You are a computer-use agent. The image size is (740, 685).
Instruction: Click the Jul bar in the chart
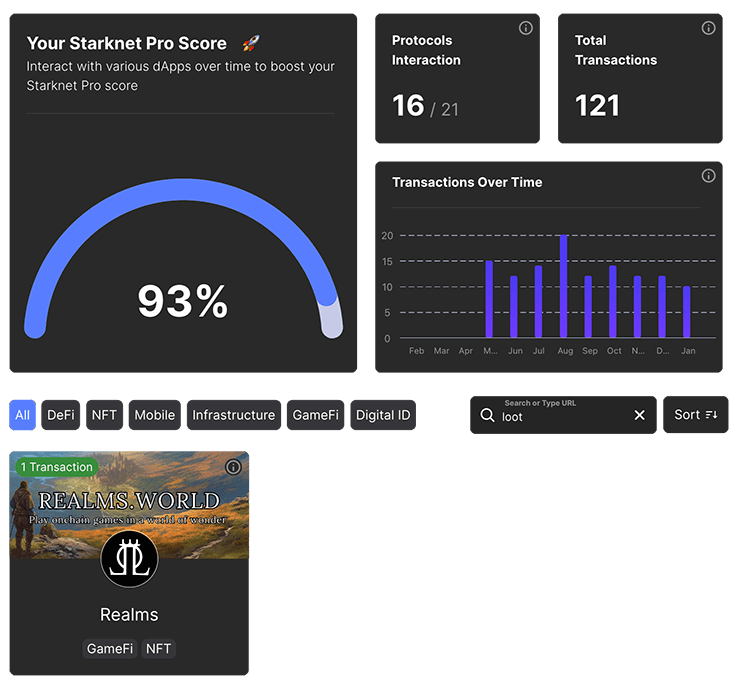pos(538,302)
